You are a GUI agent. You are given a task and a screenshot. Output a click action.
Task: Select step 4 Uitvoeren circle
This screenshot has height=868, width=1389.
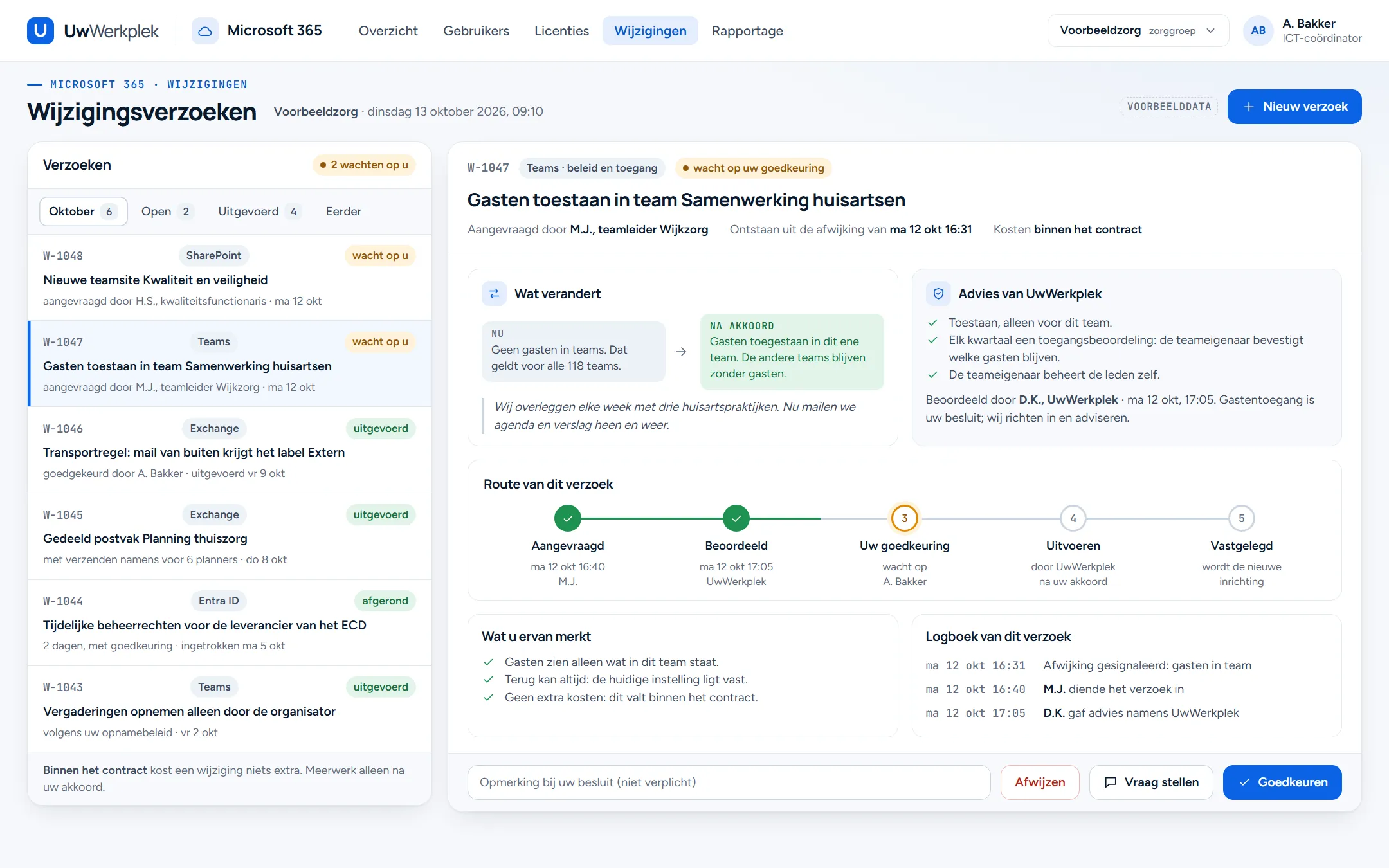pyautogui.click(x=1073, y=518)
